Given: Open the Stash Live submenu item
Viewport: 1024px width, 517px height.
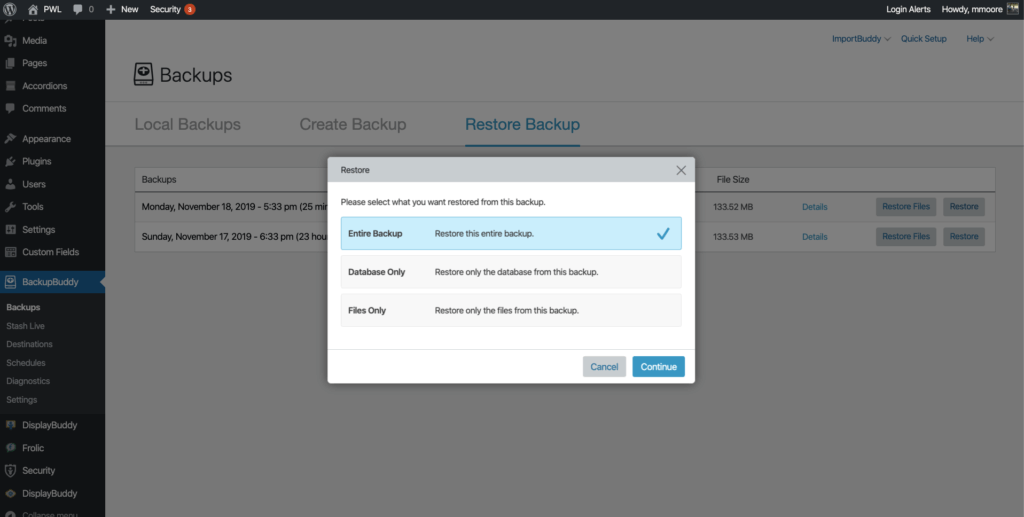Looking at the screenshot, I should coord(25,326).
